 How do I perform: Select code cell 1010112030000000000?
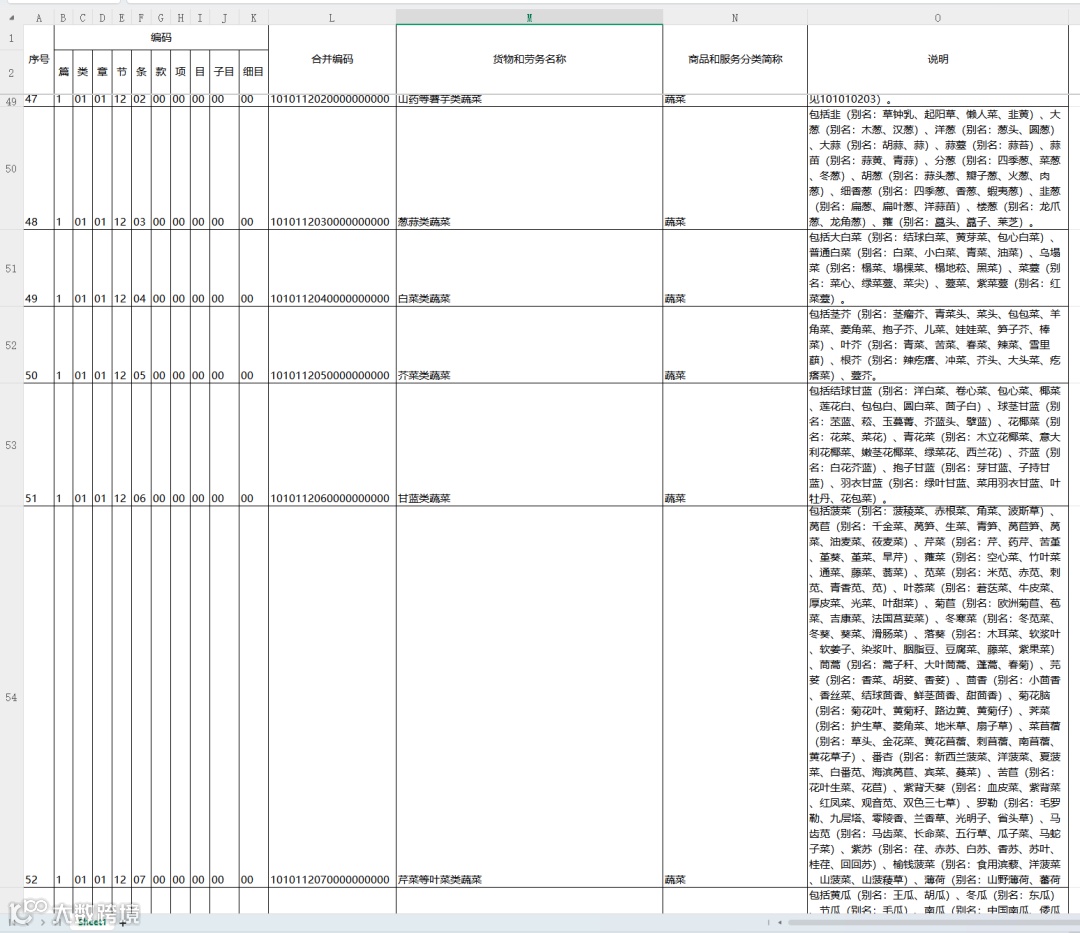(x=332, y=168)
